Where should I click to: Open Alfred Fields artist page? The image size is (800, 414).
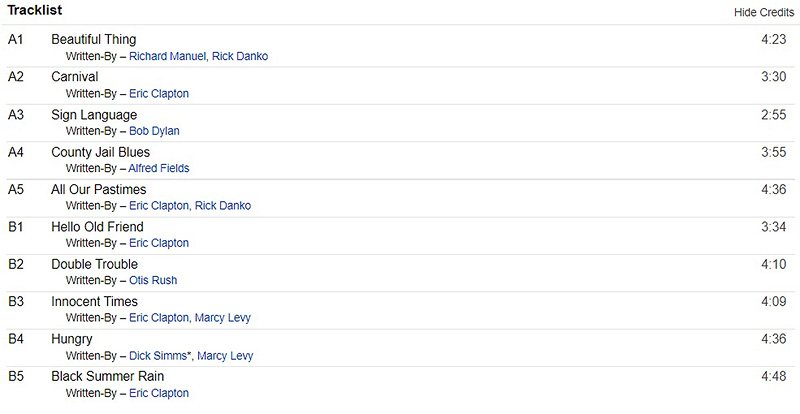point(159,168)
